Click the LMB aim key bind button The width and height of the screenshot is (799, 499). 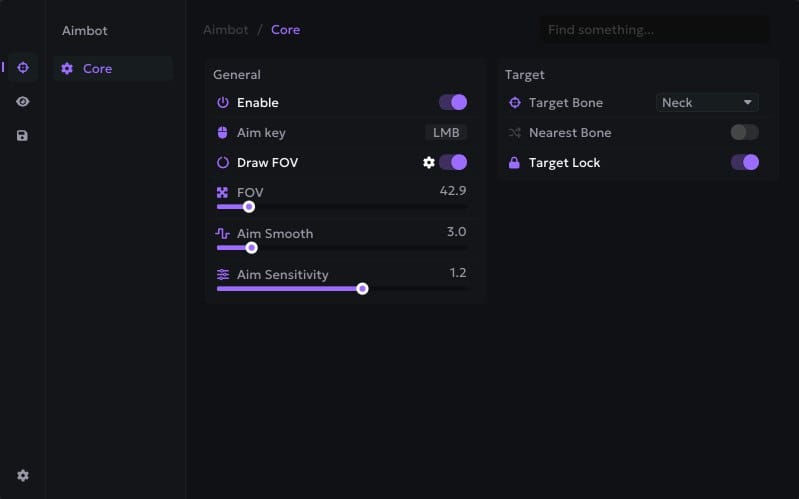point(446,132)
